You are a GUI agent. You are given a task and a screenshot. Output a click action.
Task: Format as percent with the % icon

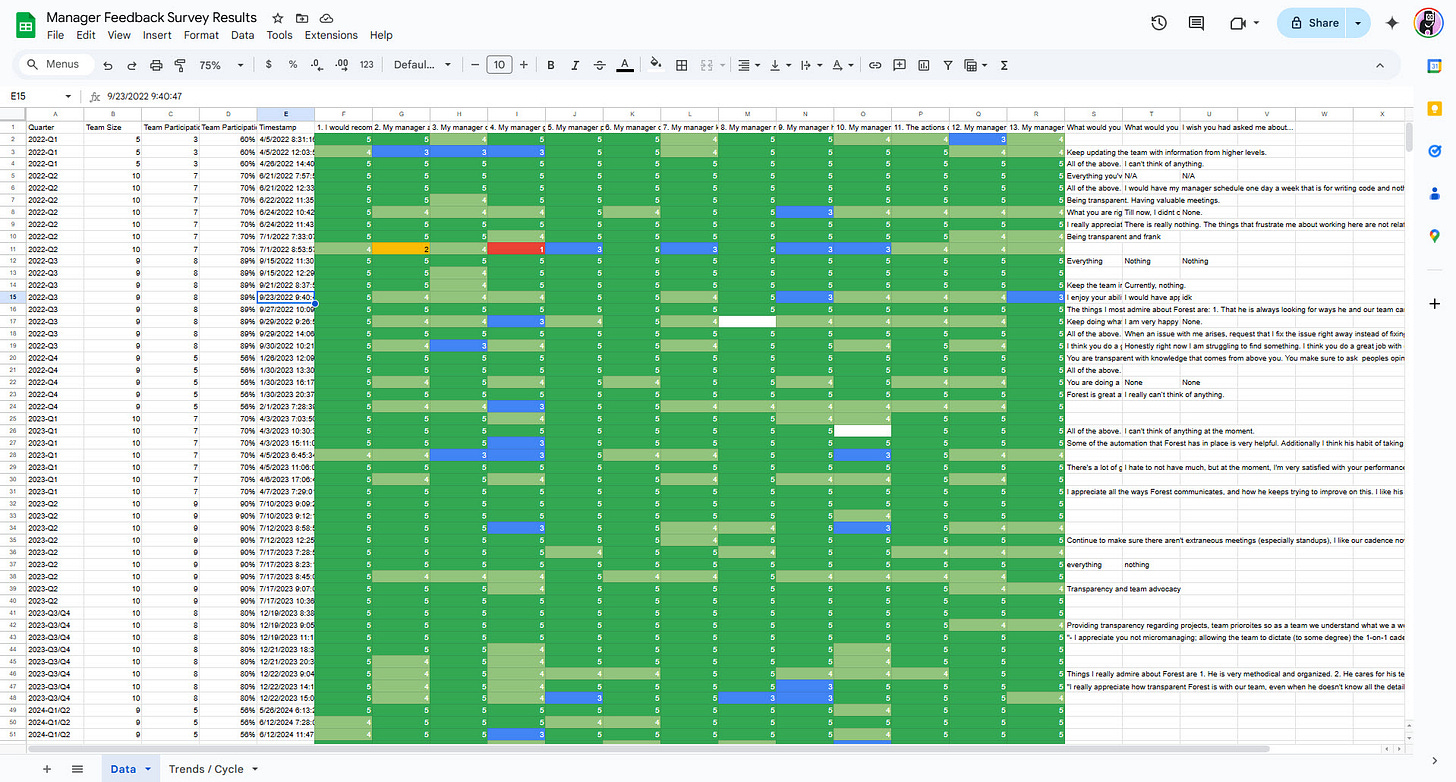point(293,65)
